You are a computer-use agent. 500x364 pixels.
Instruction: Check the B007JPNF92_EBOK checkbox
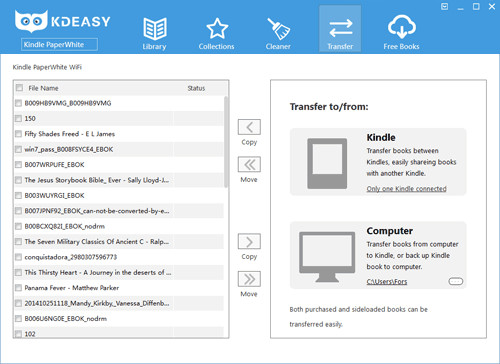18,211
